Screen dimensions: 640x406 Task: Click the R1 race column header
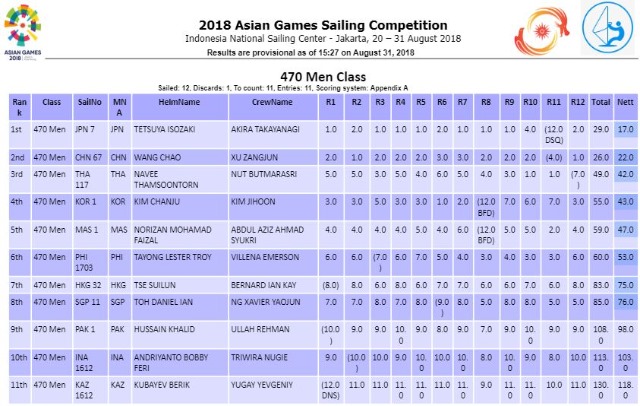pyautogui.click(x=331, y=103)
